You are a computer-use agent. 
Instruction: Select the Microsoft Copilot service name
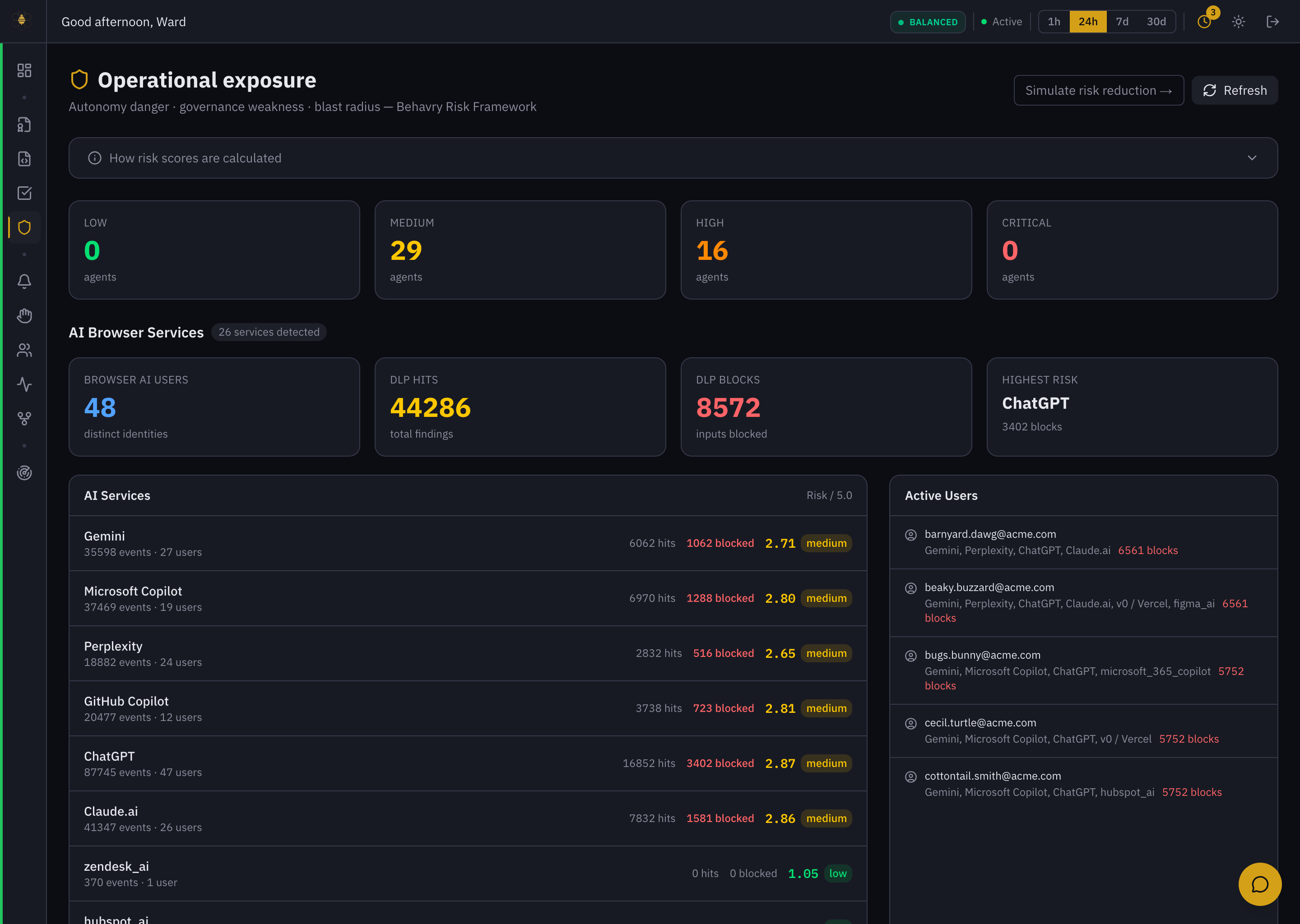(x=133, y=591)
